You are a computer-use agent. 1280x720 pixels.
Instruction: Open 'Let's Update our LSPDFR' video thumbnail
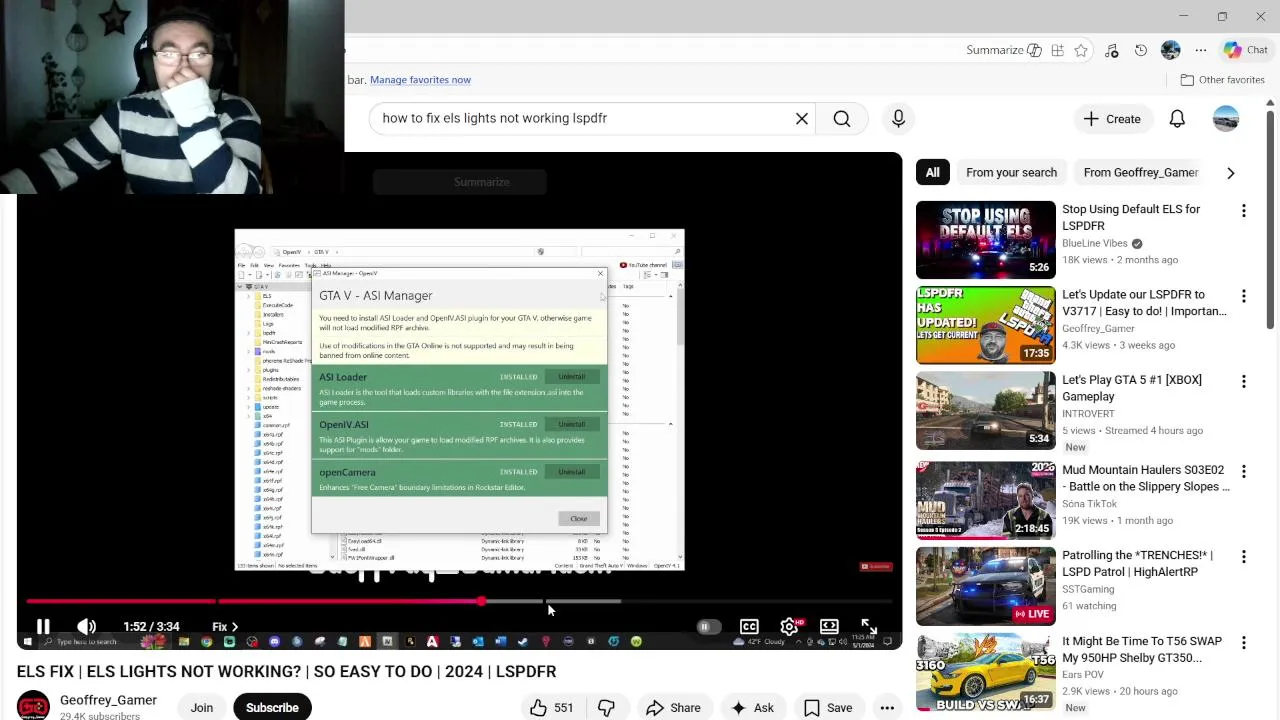(985, 325)
